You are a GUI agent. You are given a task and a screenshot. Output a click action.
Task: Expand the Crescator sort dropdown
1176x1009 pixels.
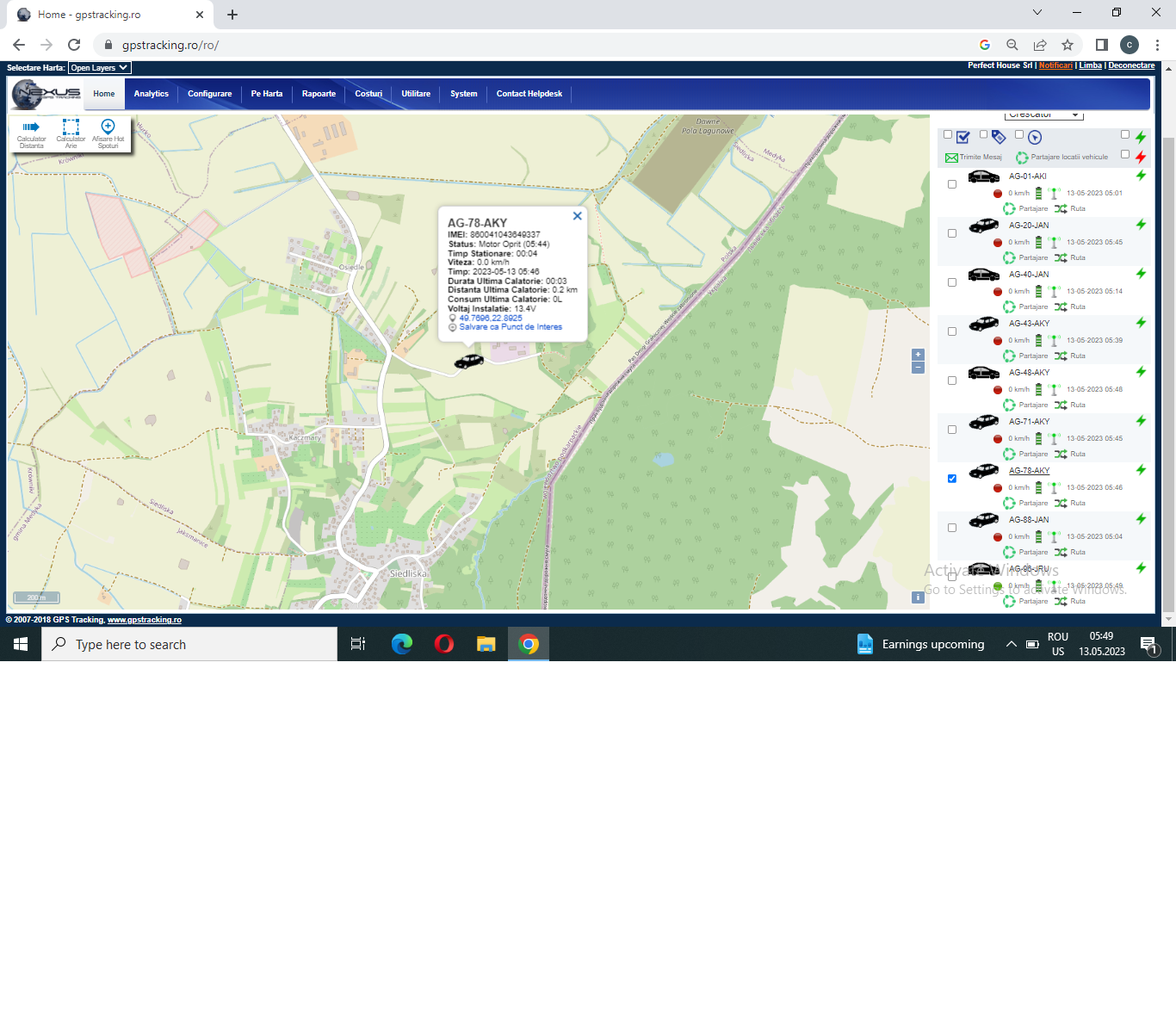(1043, 115)
